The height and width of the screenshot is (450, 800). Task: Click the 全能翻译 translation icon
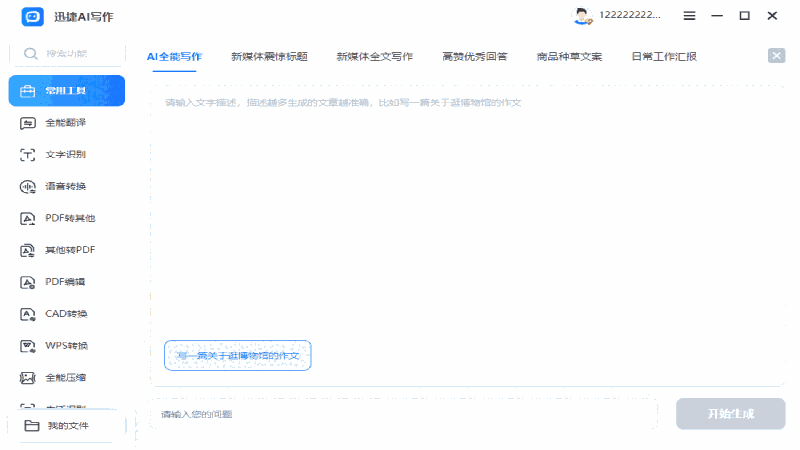(28, 123)
